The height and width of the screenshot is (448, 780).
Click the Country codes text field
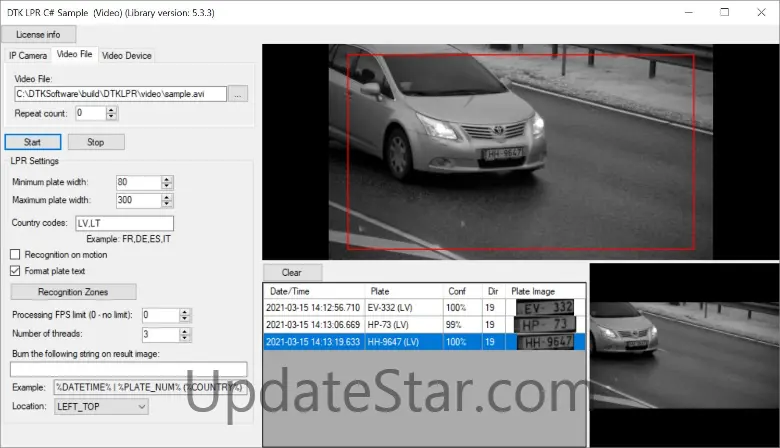pos(124,223)
